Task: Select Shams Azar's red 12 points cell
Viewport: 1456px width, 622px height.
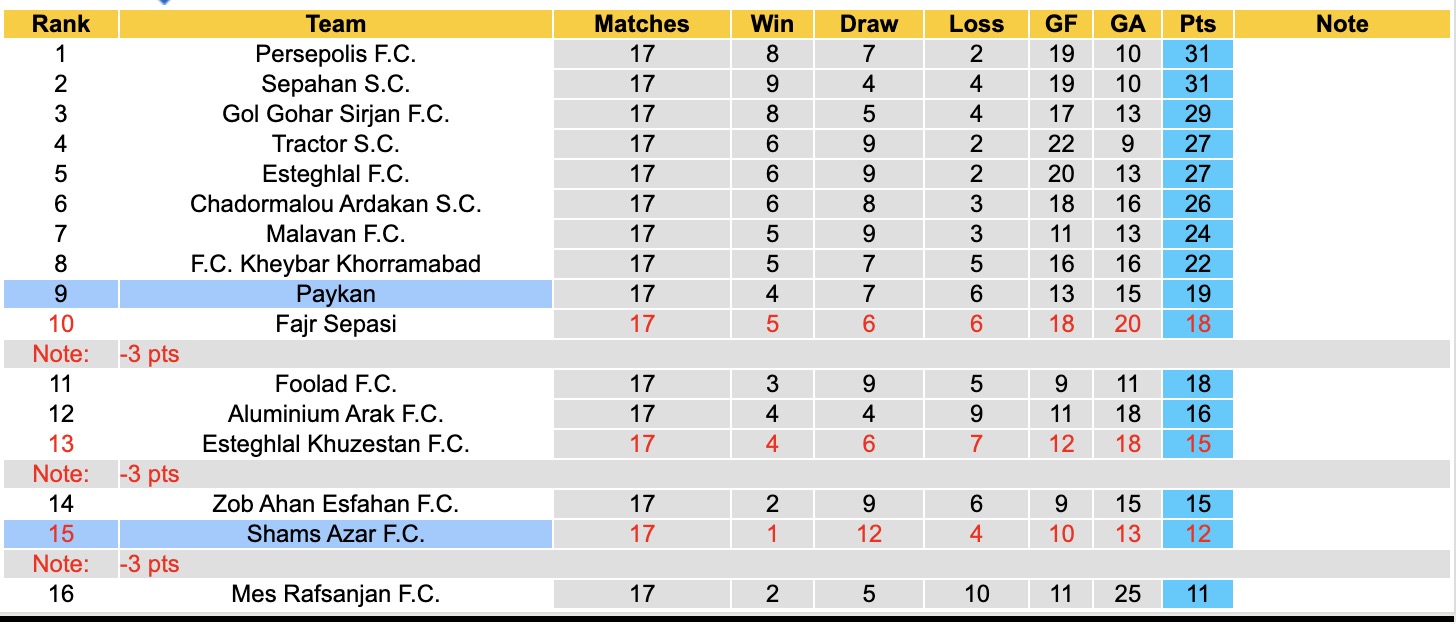Action: pyautogui.click(x=1197, y=534)
